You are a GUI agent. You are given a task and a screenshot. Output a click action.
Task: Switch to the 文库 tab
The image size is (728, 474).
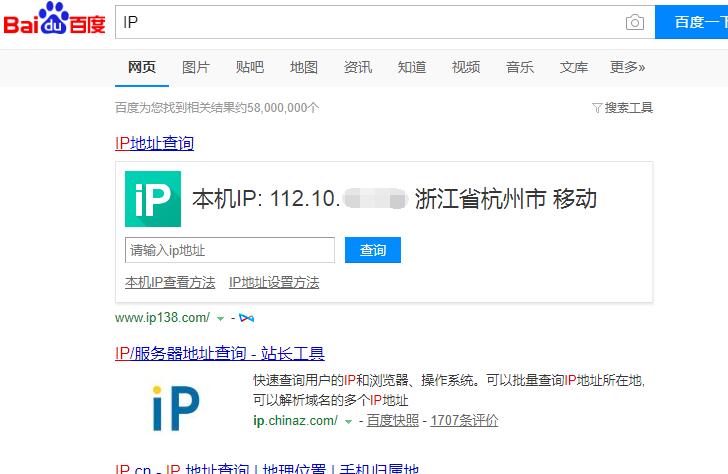[x=573, y=67]
